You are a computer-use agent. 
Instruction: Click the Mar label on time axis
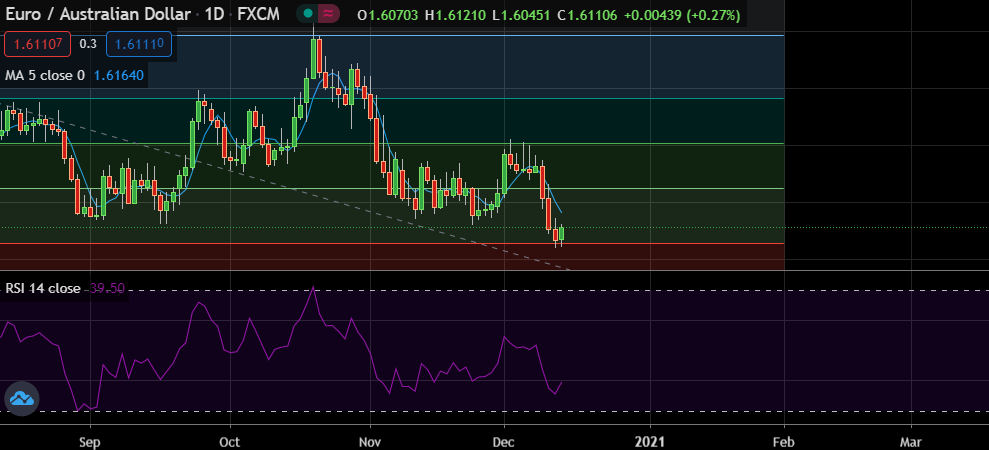(911, 441)
